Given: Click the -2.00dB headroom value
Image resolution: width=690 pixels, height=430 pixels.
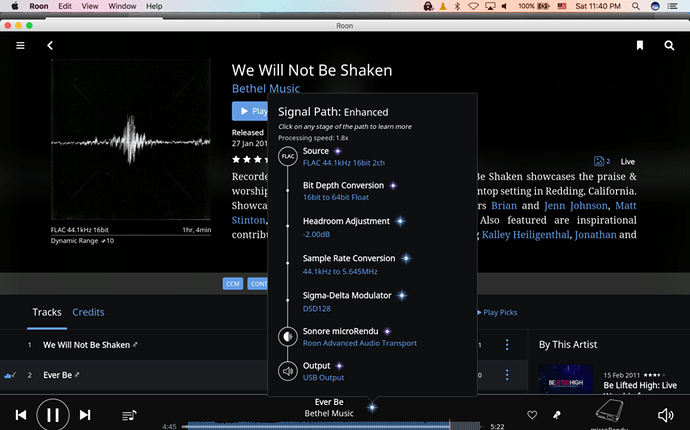Looking at the screenshot, I should pyautogui.click(x=316, y=234).
